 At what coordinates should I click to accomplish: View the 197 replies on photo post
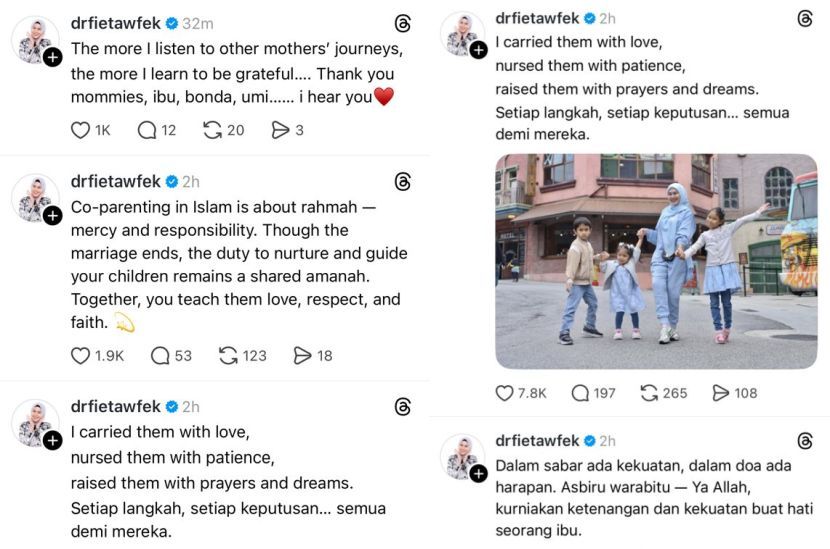pos(580,393)
